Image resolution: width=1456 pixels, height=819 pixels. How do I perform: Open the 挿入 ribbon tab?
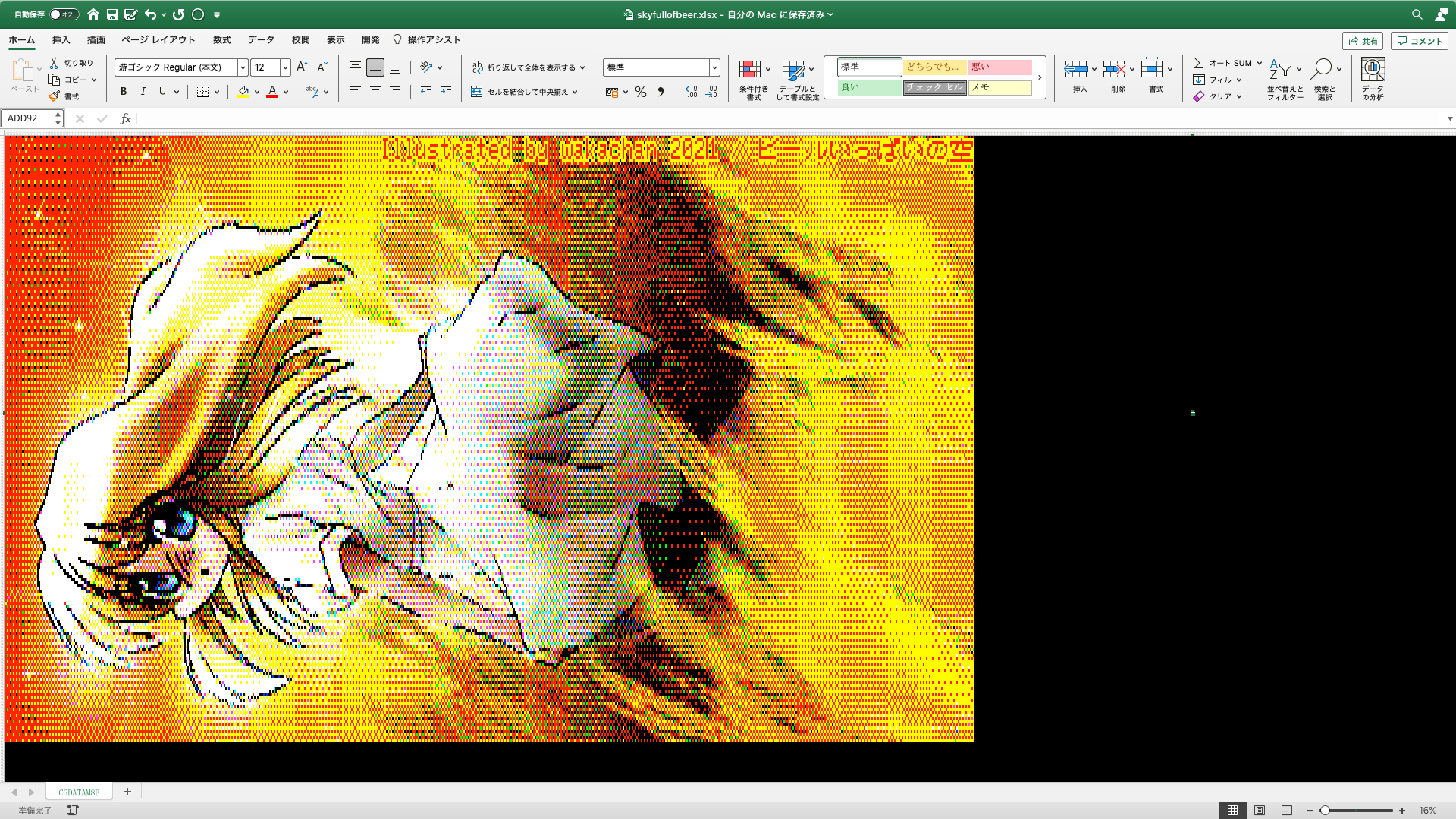pyautogui.click(x=61, y=40)
